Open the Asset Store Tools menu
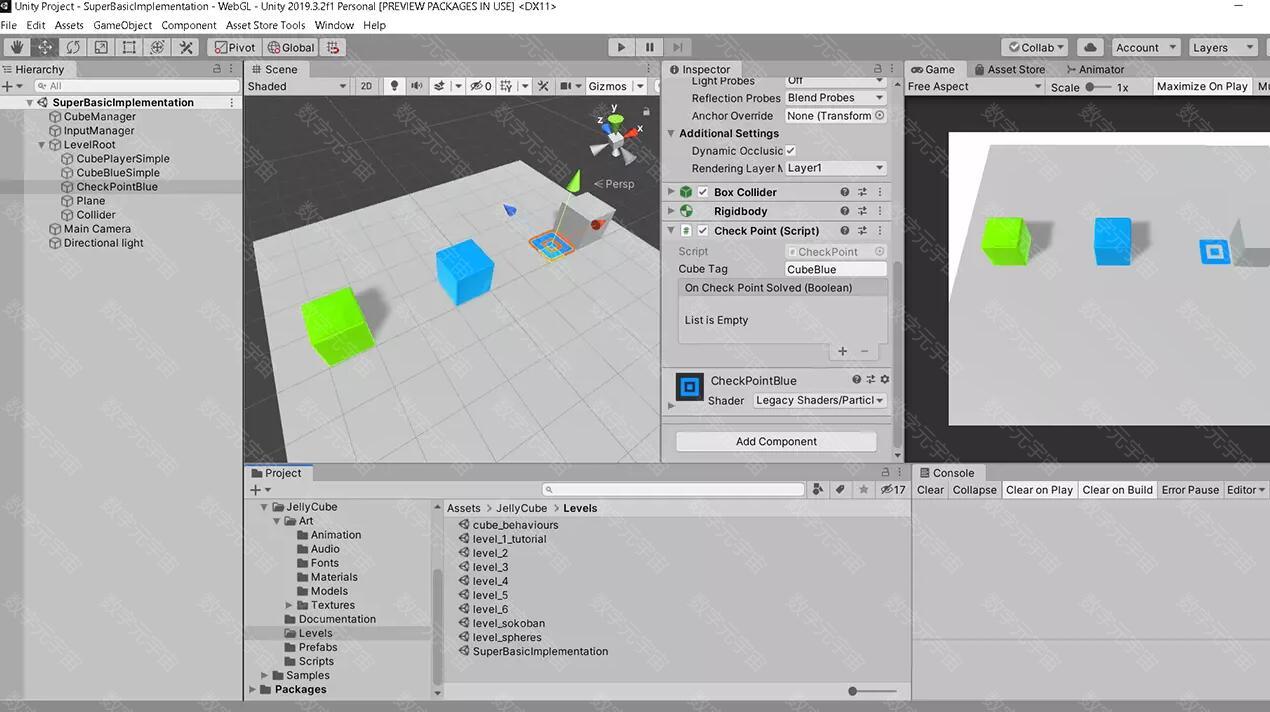The image size is (1270, 712). (265, 25)
